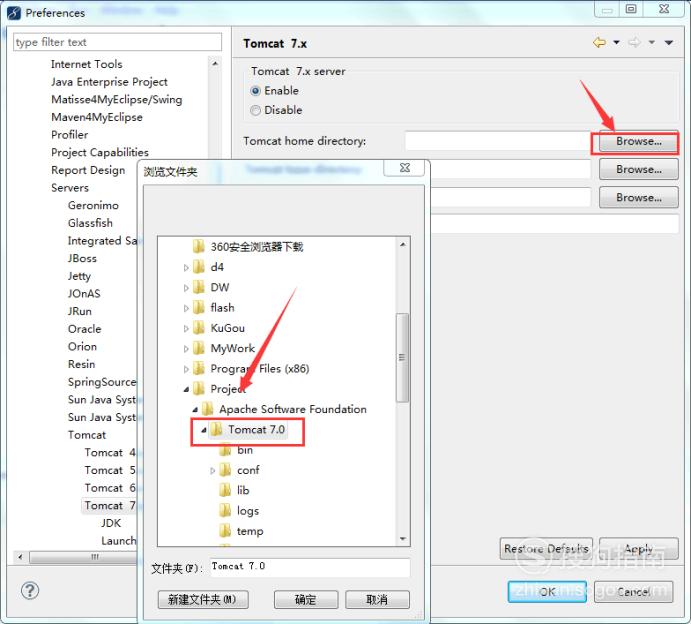The height and width of the screenshot is (624, 691).
Task: Click the d4 folder icon
Action: pos(199,267)
